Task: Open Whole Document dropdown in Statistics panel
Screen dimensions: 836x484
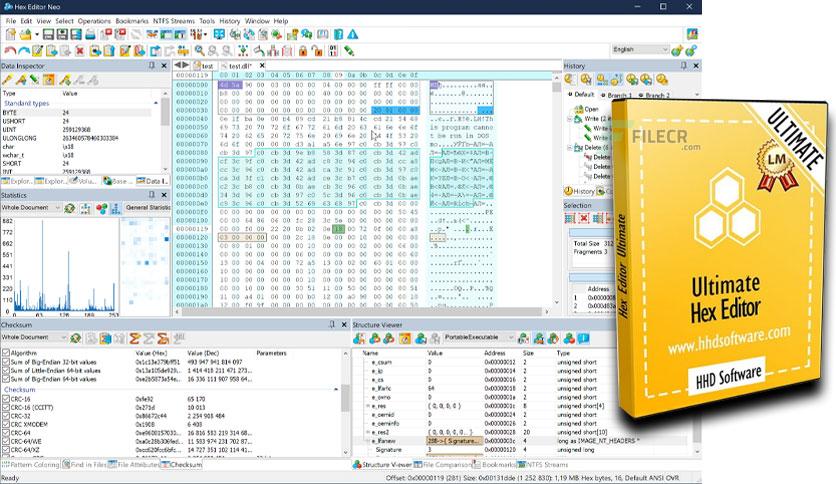Action: (x=31, y=208)
